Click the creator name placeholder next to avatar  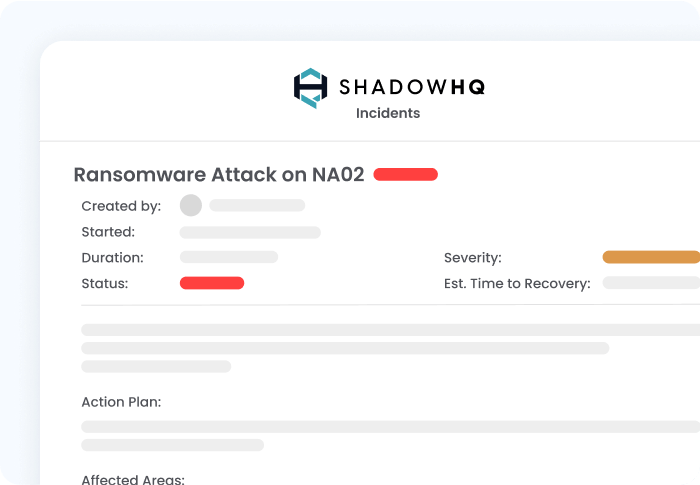coord(257,205)
